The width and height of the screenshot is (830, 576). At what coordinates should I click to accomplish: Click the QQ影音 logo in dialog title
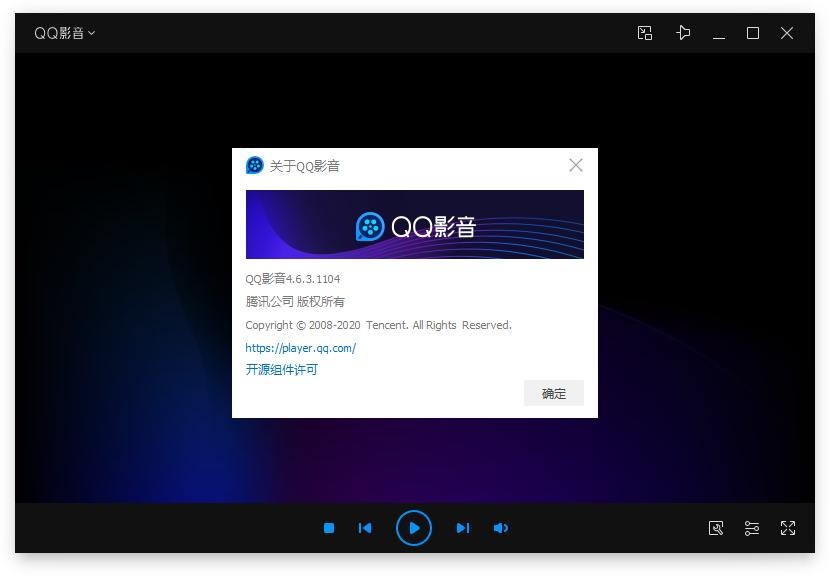click(x=255, y=165)
